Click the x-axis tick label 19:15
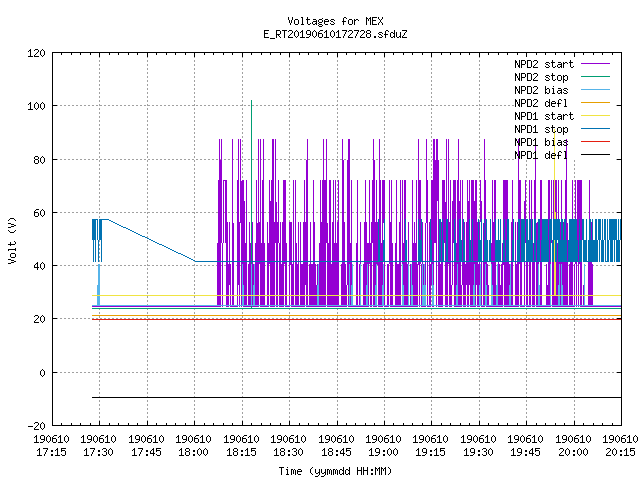The height and width of the screenshot is (480, 640). point(431,452)
